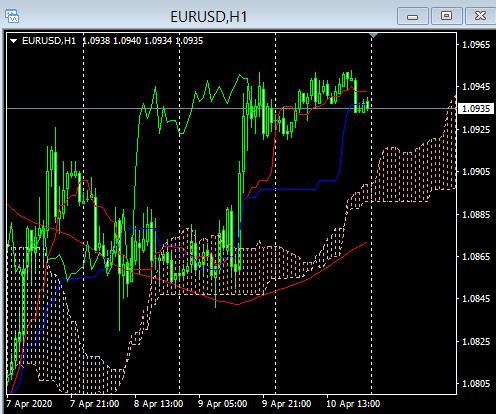Click the 8 Apr 13:00 time label

(158, 404)
